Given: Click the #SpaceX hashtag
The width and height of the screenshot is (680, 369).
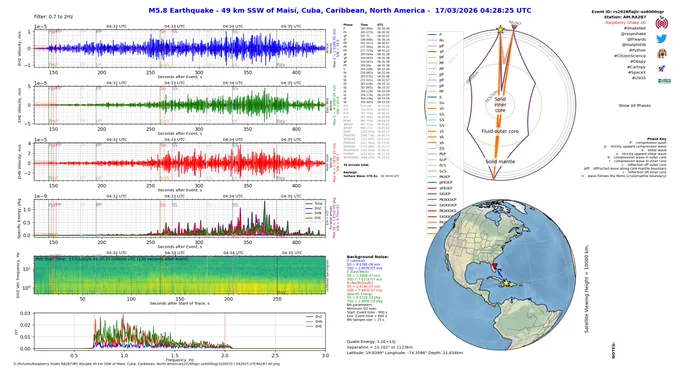Looking at the screenshot, I should coord(637,72).
